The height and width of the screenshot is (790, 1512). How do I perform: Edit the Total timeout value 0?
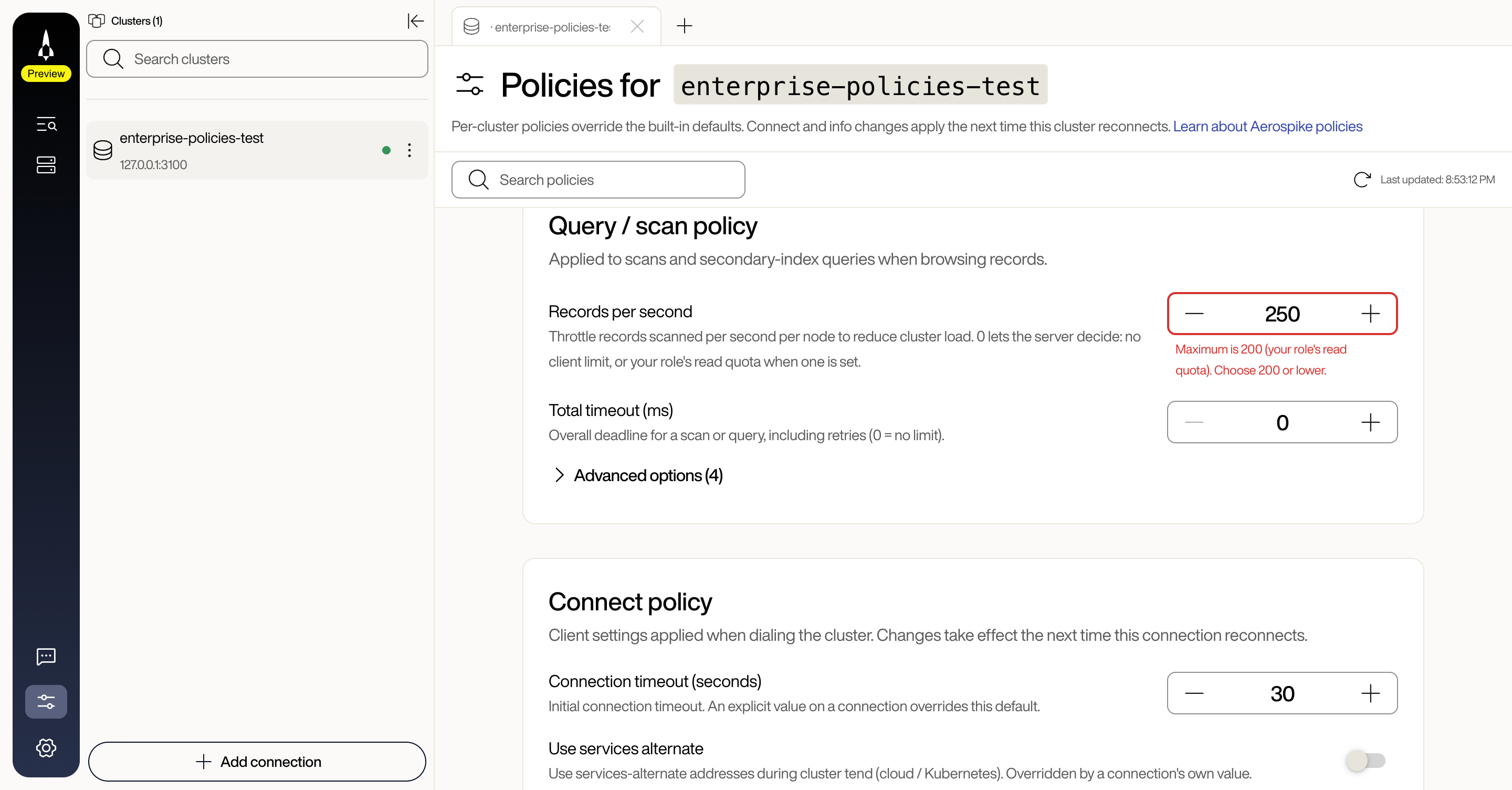tap(1283, 422)
